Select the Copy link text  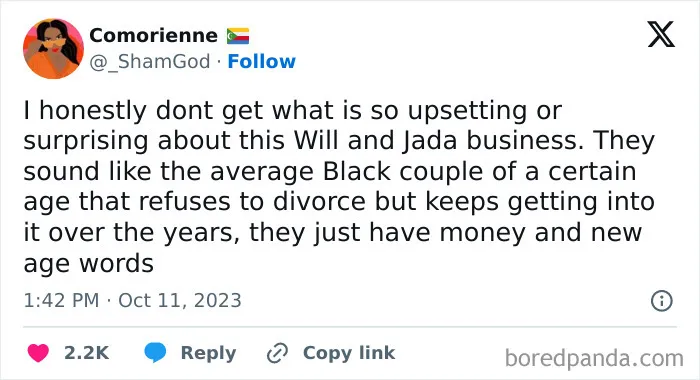[x=349, y=353]
